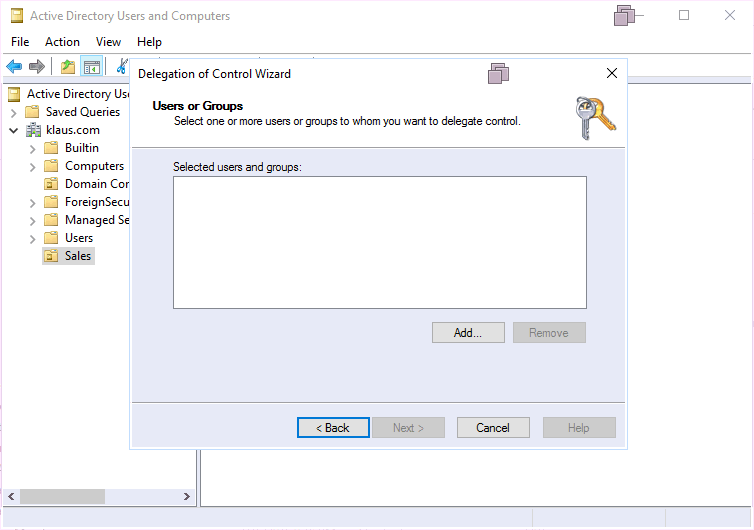Expand the Builtin container
Image resolution: width=754 pixels, height=530 pixels.
click(32, 148)
